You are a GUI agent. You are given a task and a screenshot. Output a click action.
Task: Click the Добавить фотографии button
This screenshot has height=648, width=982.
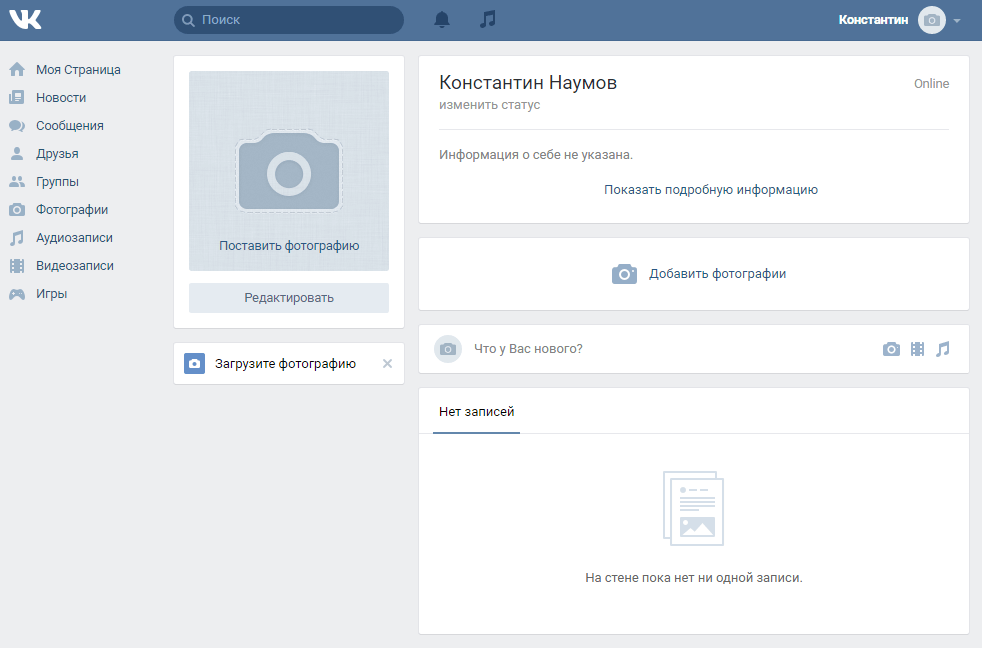tap(699, 274)
